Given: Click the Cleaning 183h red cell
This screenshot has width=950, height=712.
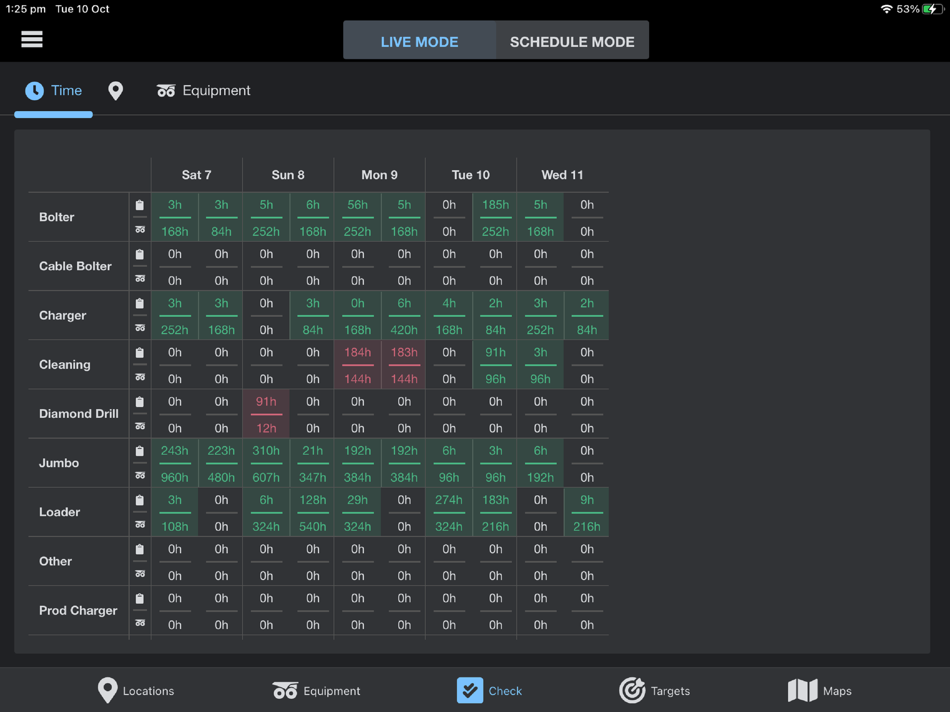Looking at the screenshot, I should [404, 352].
